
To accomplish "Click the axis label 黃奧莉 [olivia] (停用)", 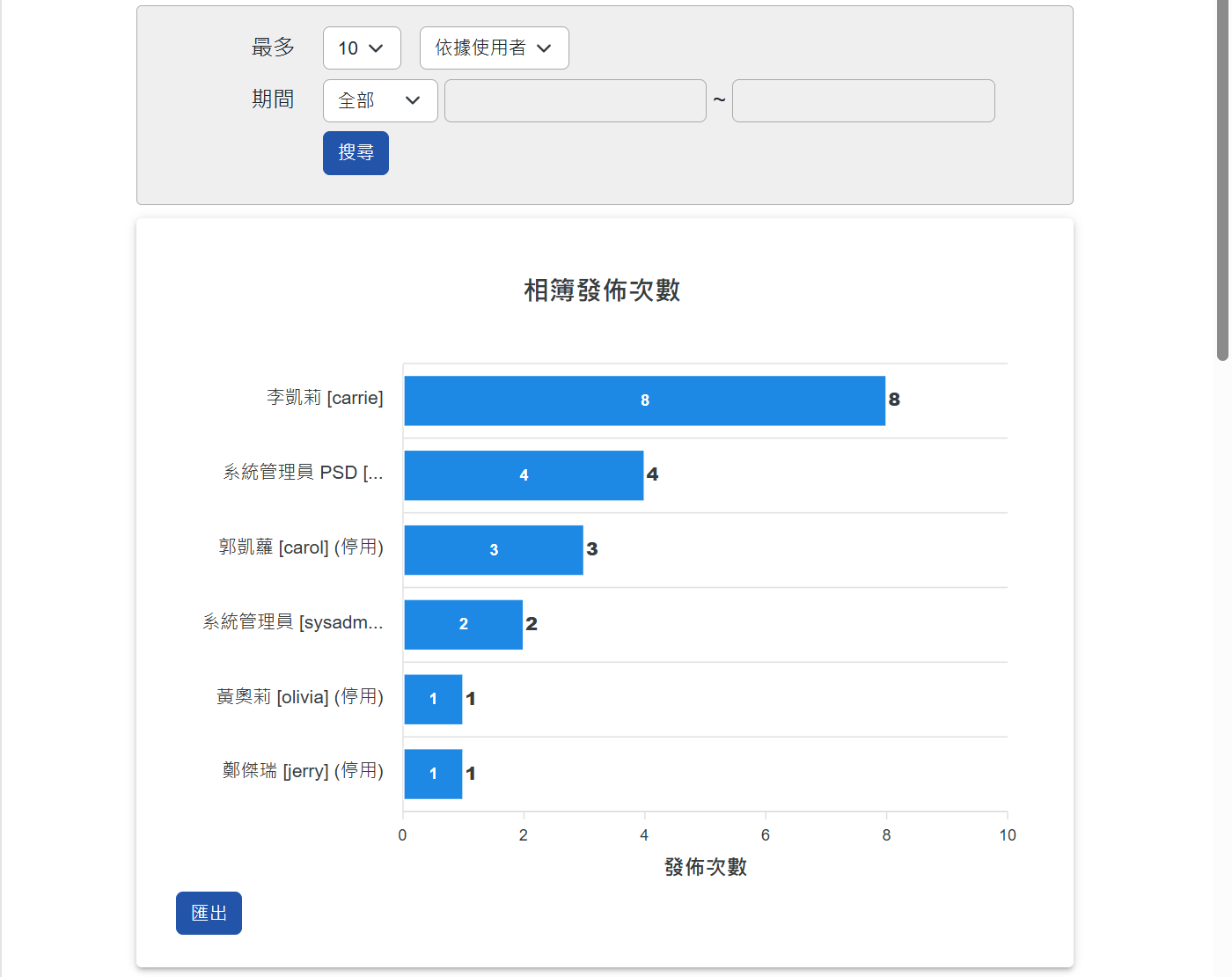I will click(300, 697).
